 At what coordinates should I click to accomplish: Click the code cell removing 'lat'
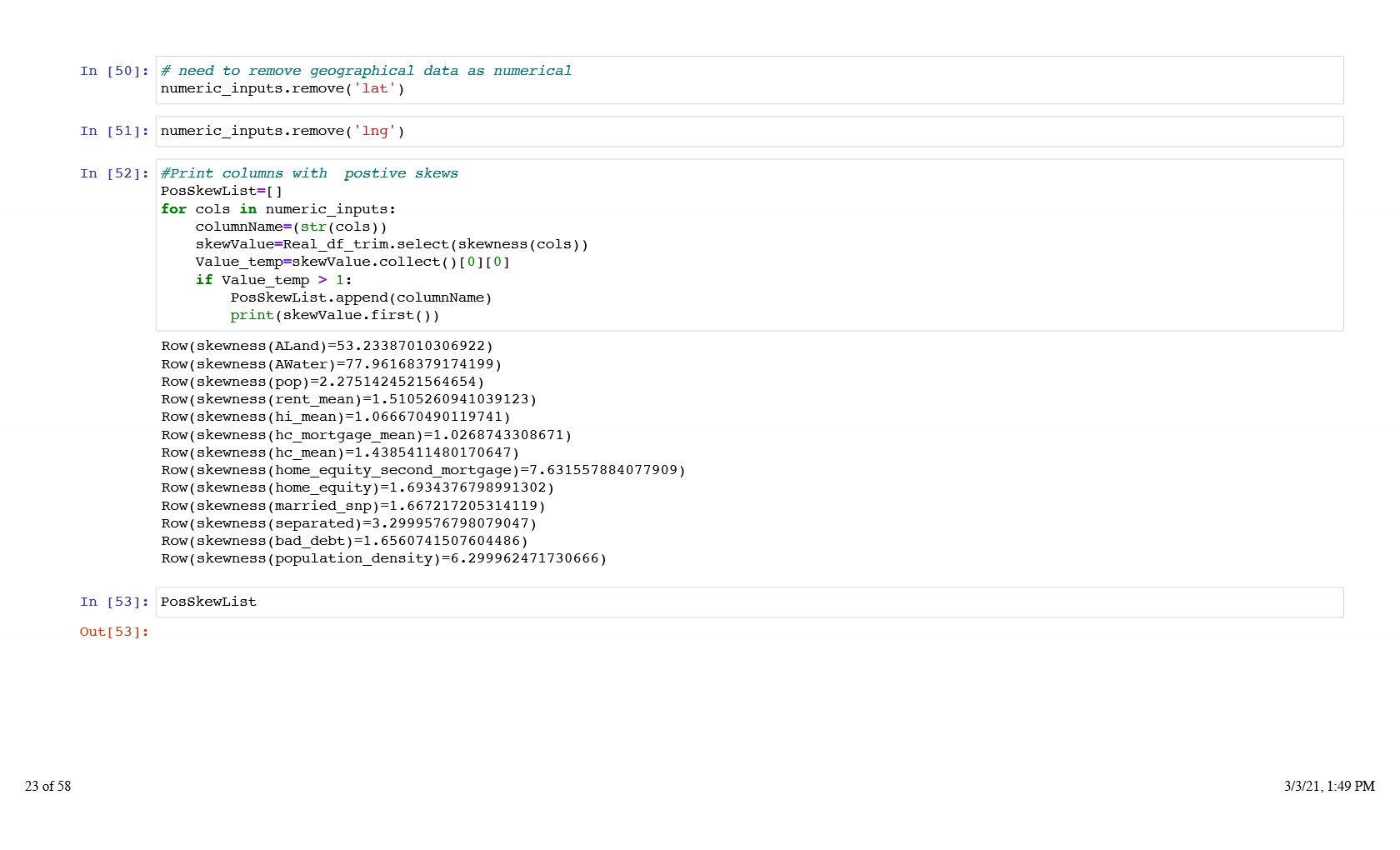point(748,80)
